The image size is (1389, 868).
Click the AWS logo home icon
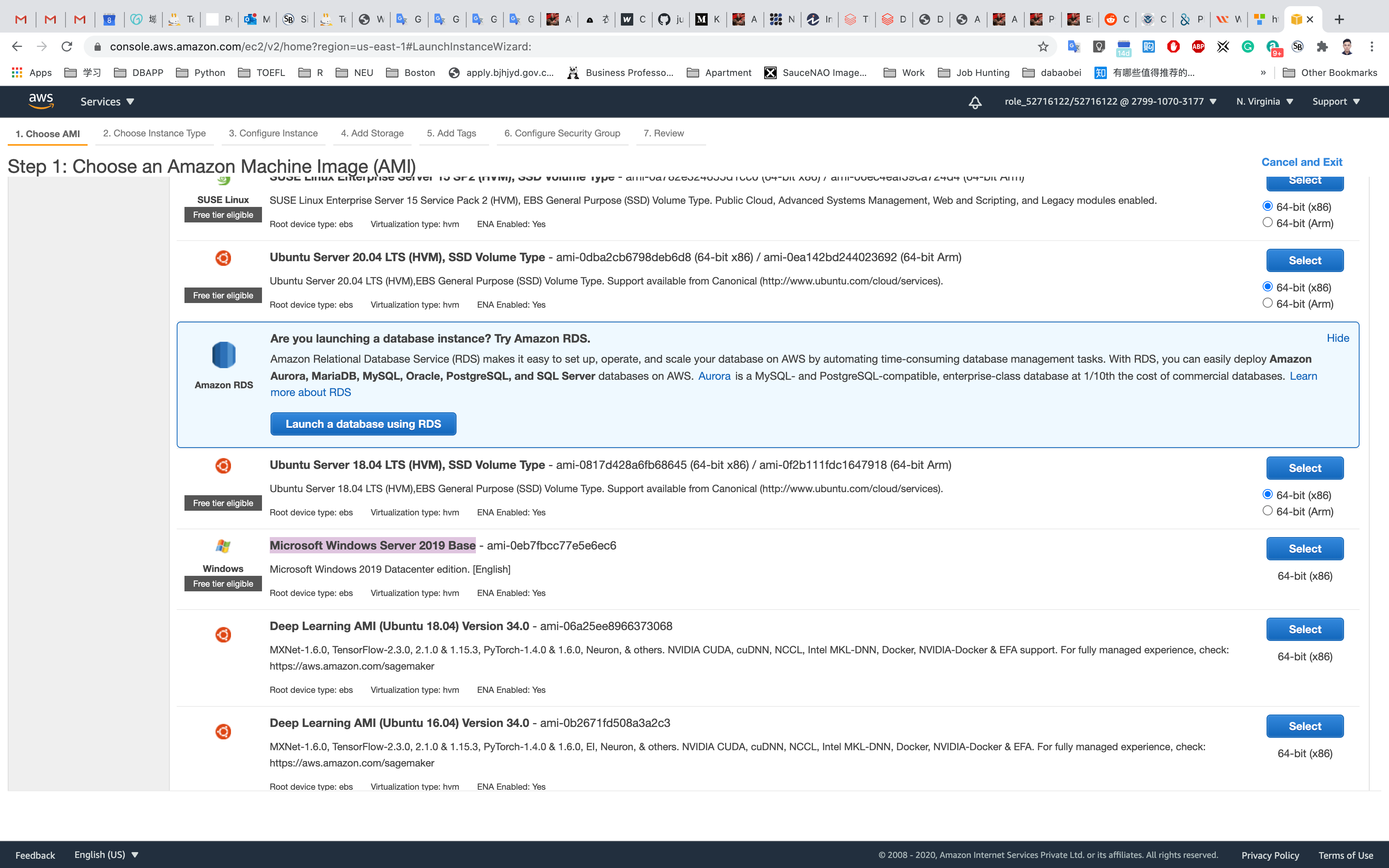pyautogui.click(x=41, y=101)
